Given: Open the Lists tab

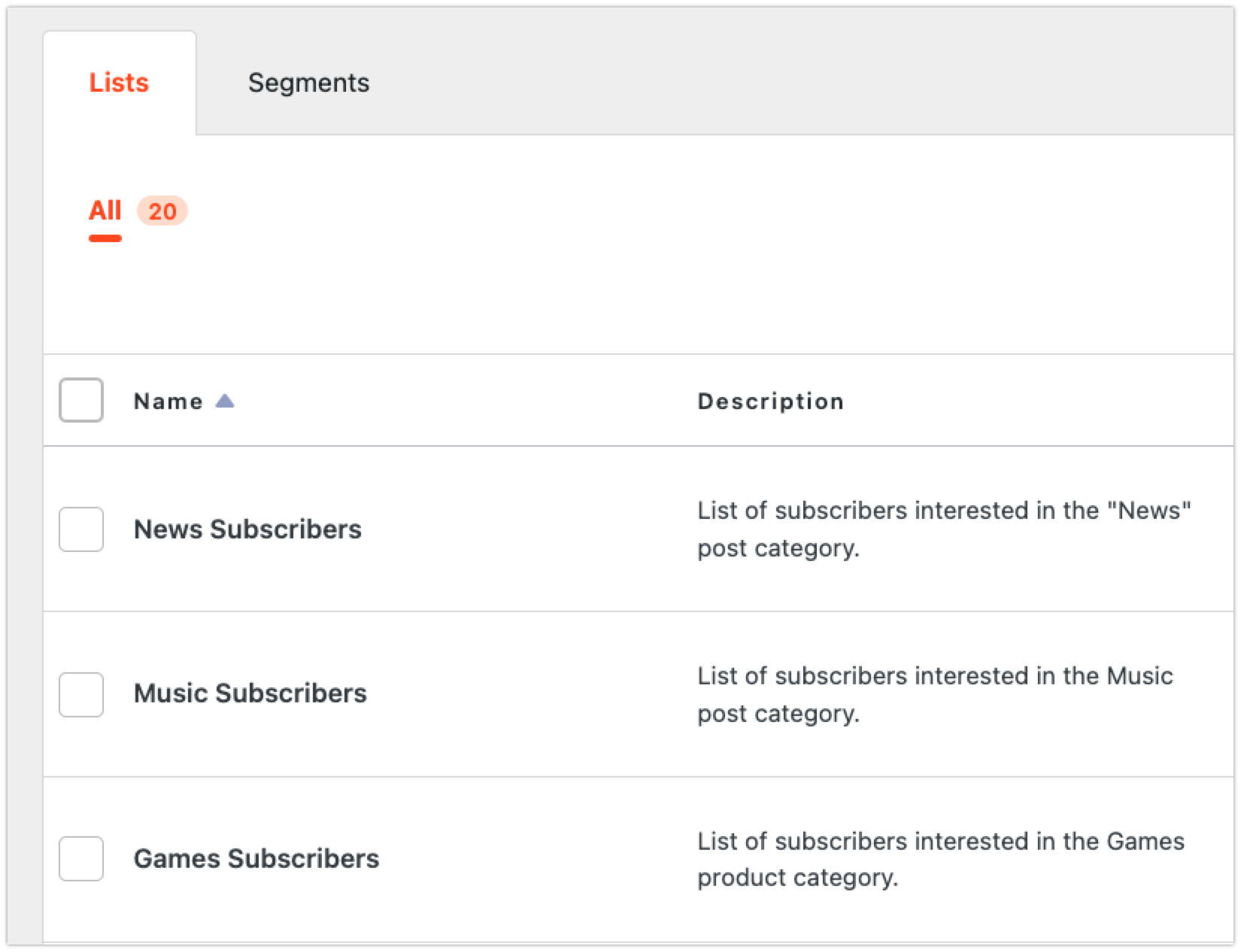Looking at the screenshot, I should point(119,83).
